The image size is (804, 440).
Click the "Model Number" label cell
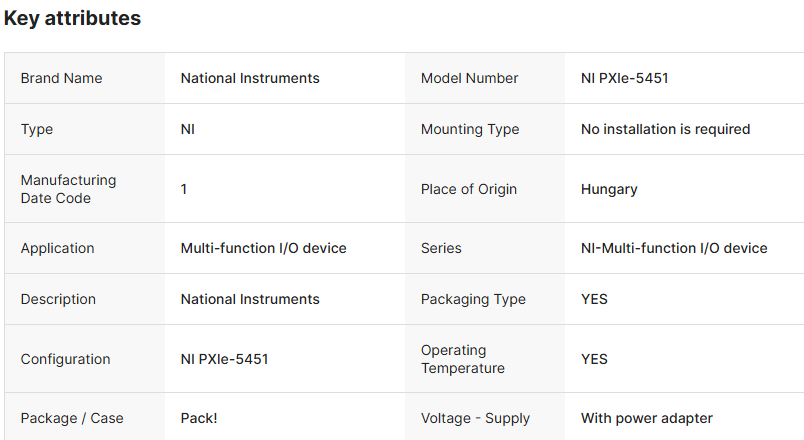(469, 78)
